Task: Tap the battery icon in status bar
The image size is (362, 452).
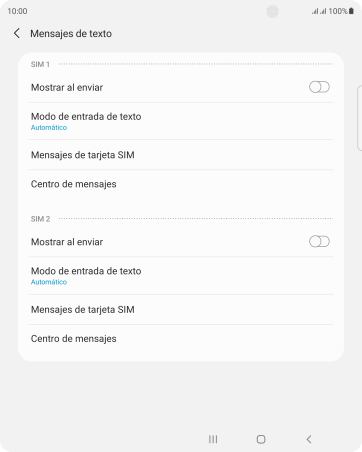Action: (x=351, y=11)
